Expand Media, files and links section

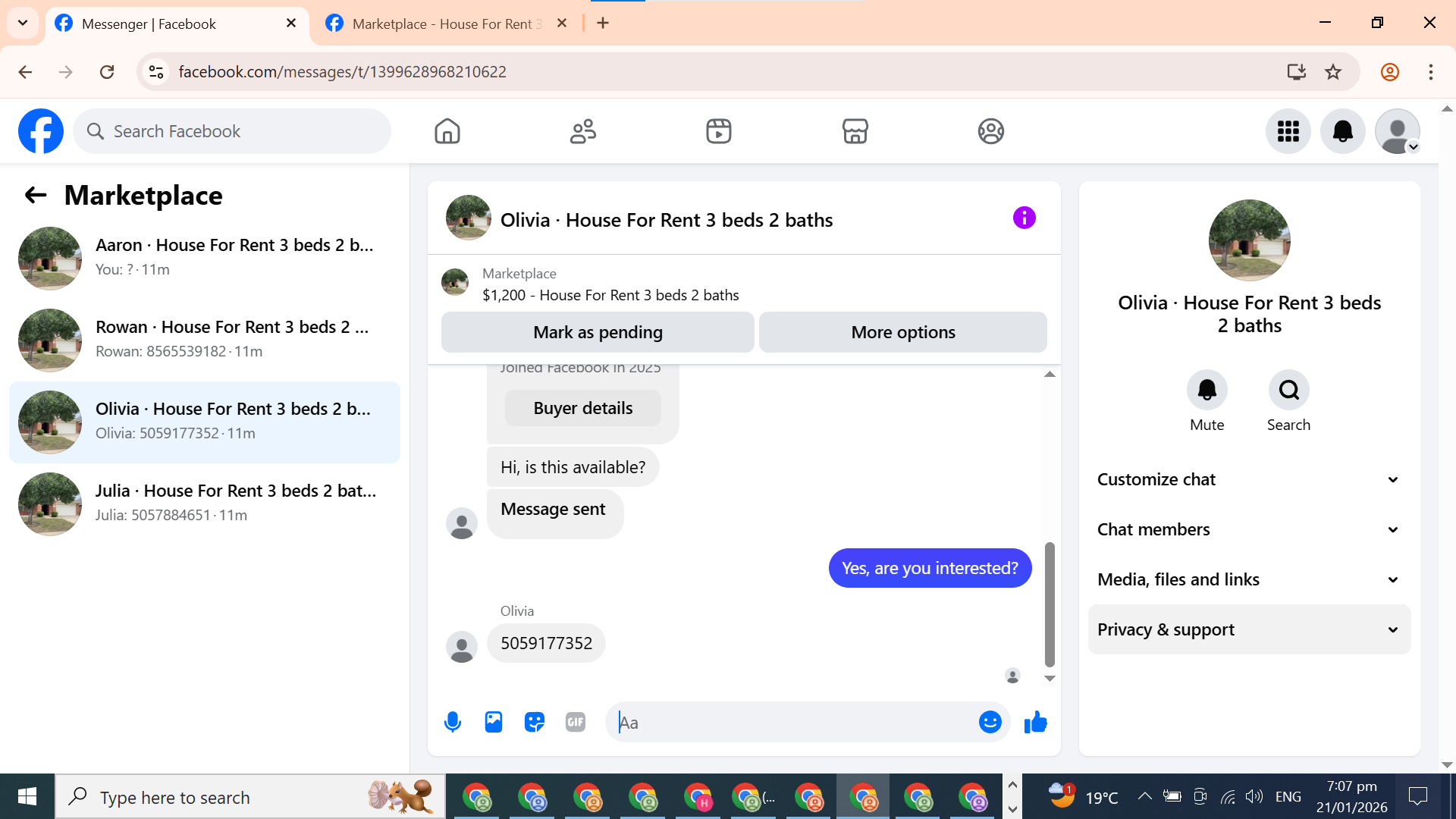[1249, 579]
